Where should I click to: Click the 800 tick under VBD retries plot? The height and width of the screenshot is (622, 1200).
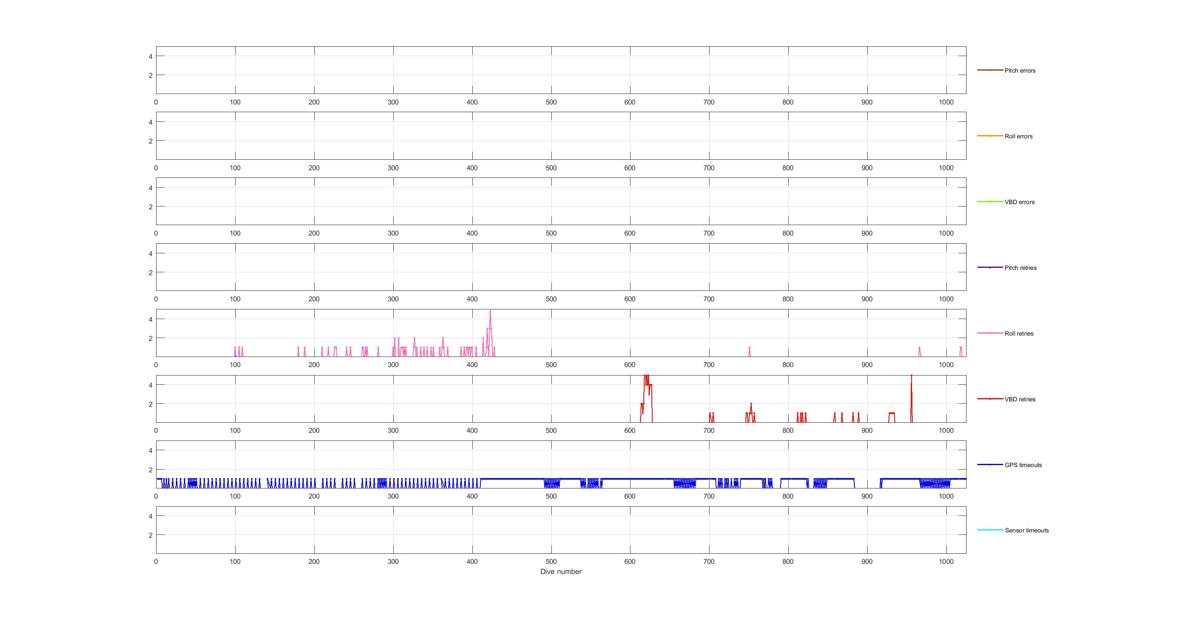click(788, 430)
